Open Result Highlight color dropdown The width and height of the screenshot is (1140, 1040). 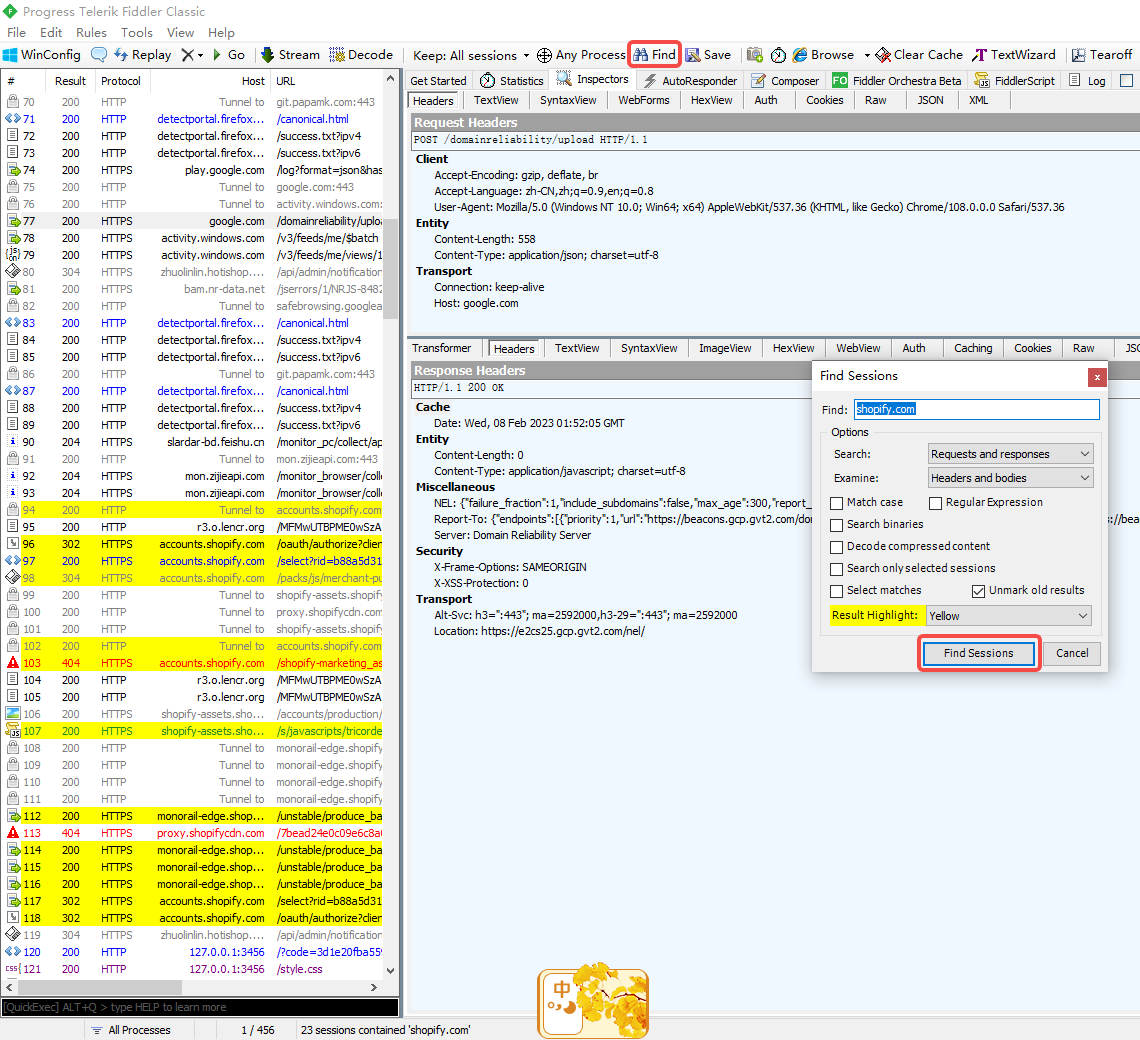1008,616
